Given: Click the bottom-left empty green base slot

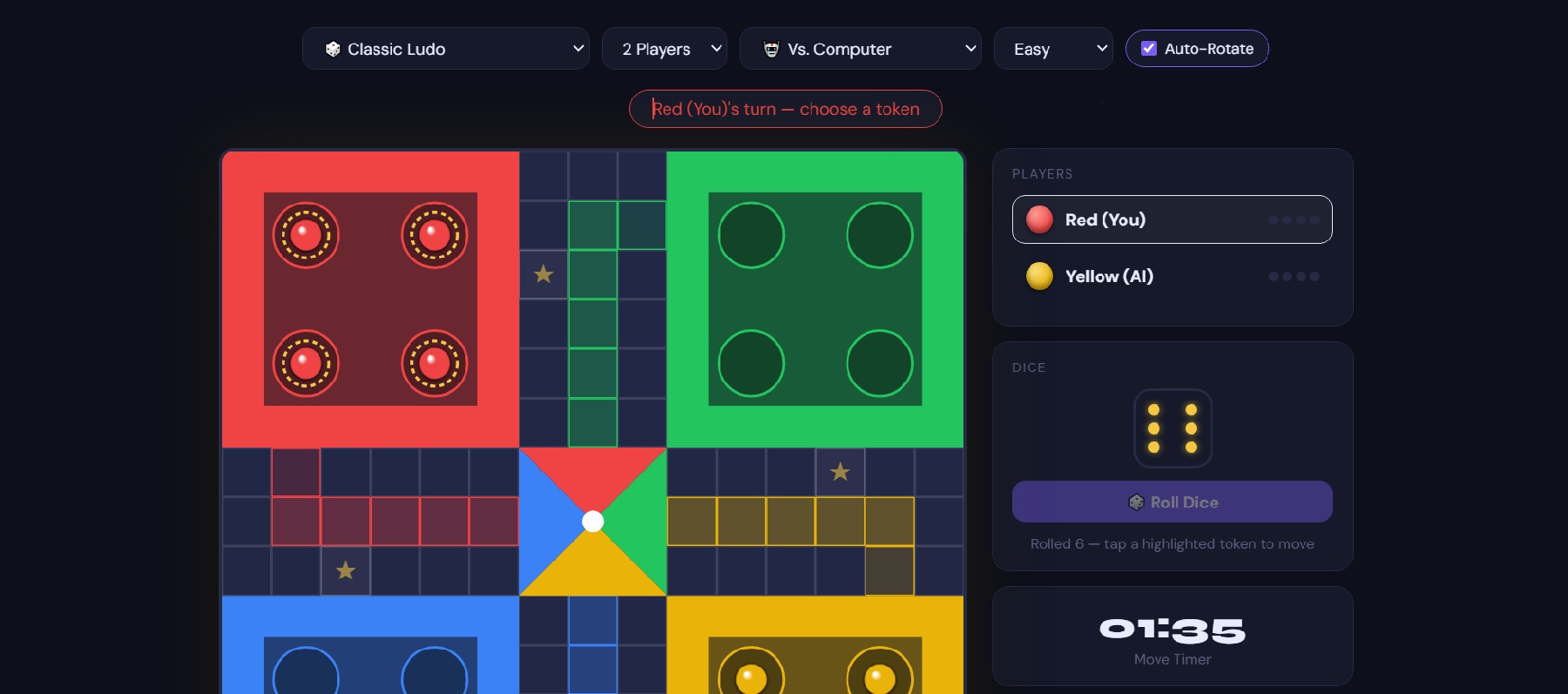Looking at the screenshot, I should point(751,363).
